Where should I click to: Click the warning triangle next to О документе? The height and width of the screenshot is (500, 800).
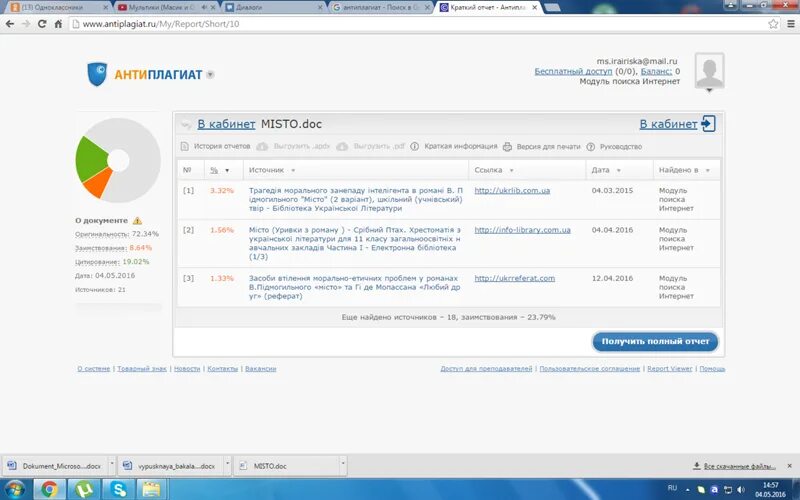[x=137, y=220]
